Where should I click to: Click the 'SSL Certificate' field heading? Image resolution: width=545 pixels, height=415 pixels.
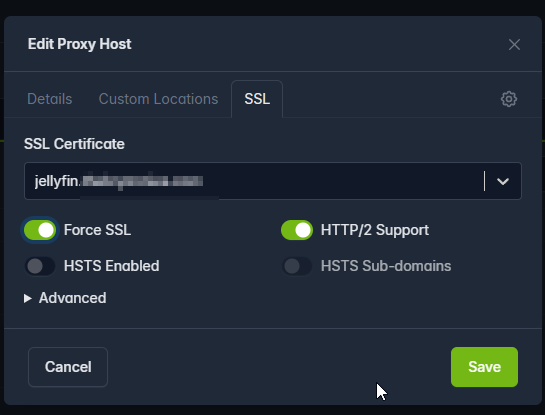tap(74, 144)
